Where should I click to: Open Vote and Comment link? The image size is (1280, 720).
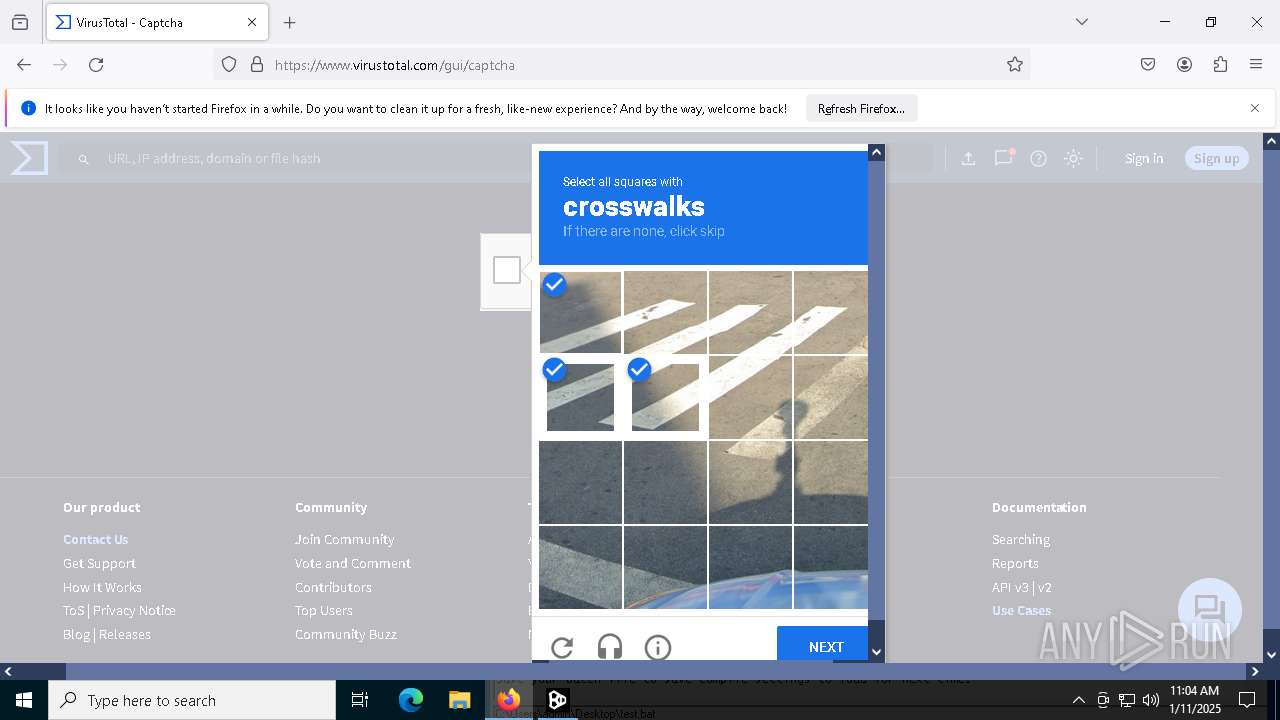point(353,563)
